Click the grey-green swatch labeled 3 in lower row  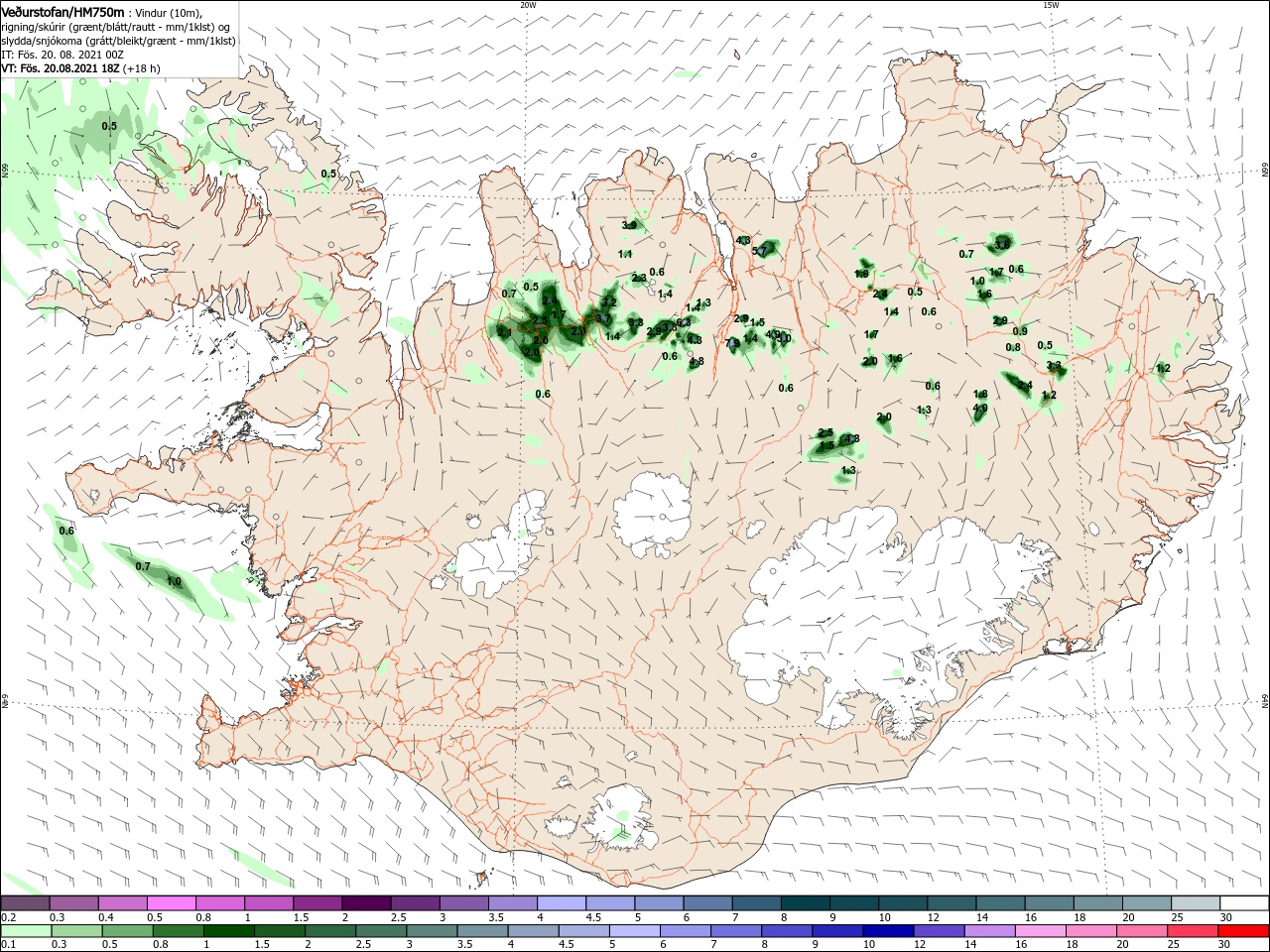coord(430,931)
